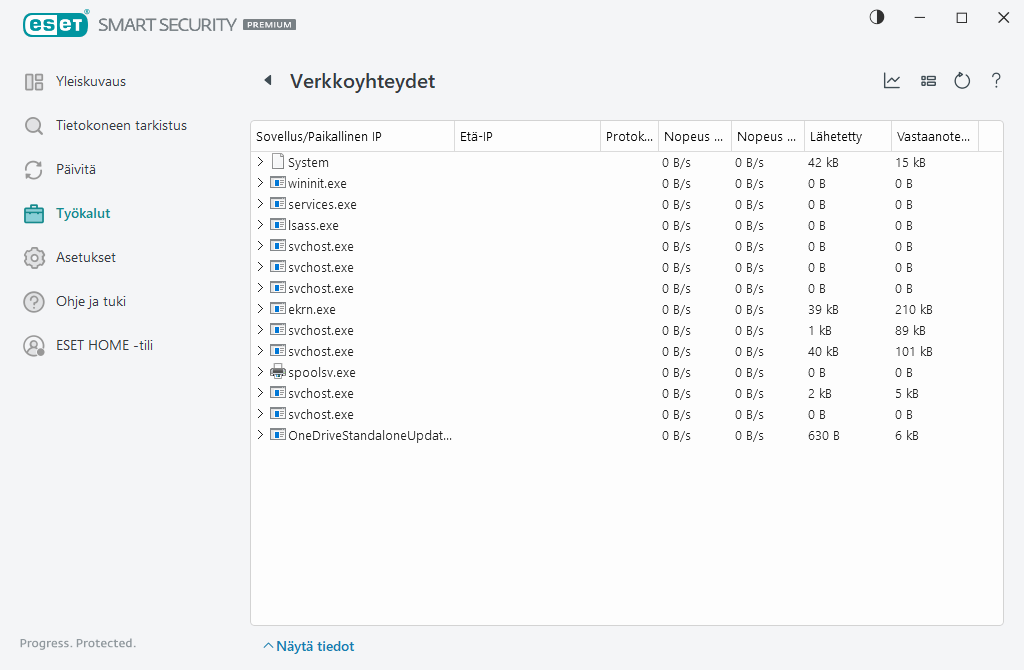This screenshot has height=670, width=1024.
Task: Toggle dark mode in the title bar
Action: click(x=876, y=17)
